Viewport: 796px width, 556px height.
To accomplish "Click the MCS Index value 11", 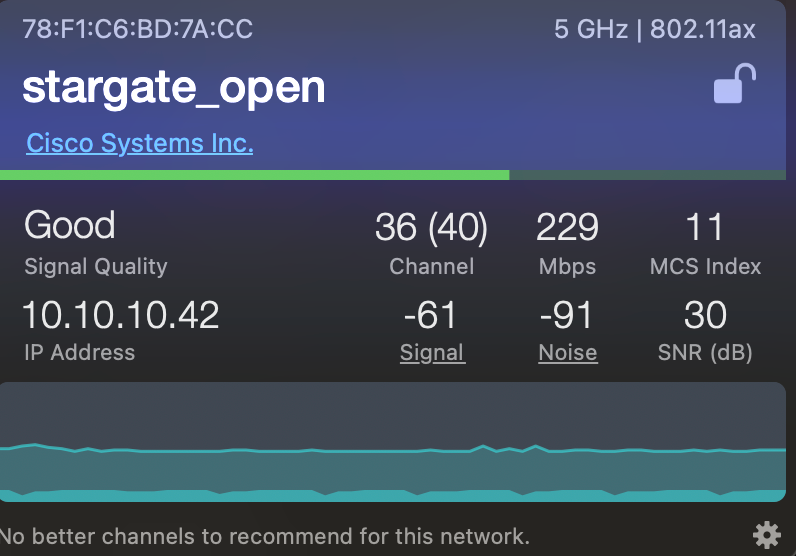I will [705, 226].
